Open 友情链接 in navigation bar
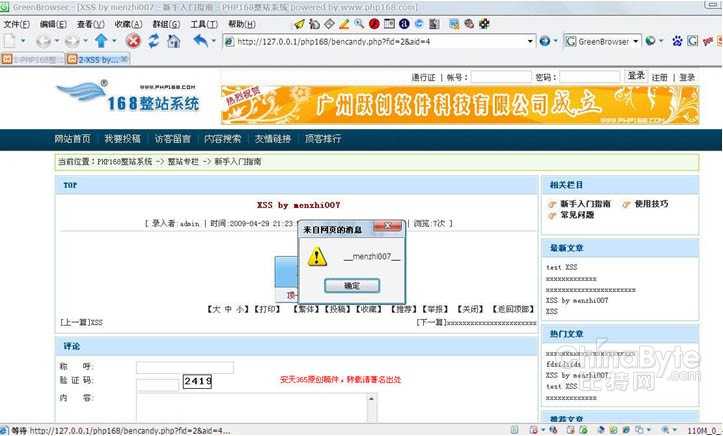 (x=273, y=139)
